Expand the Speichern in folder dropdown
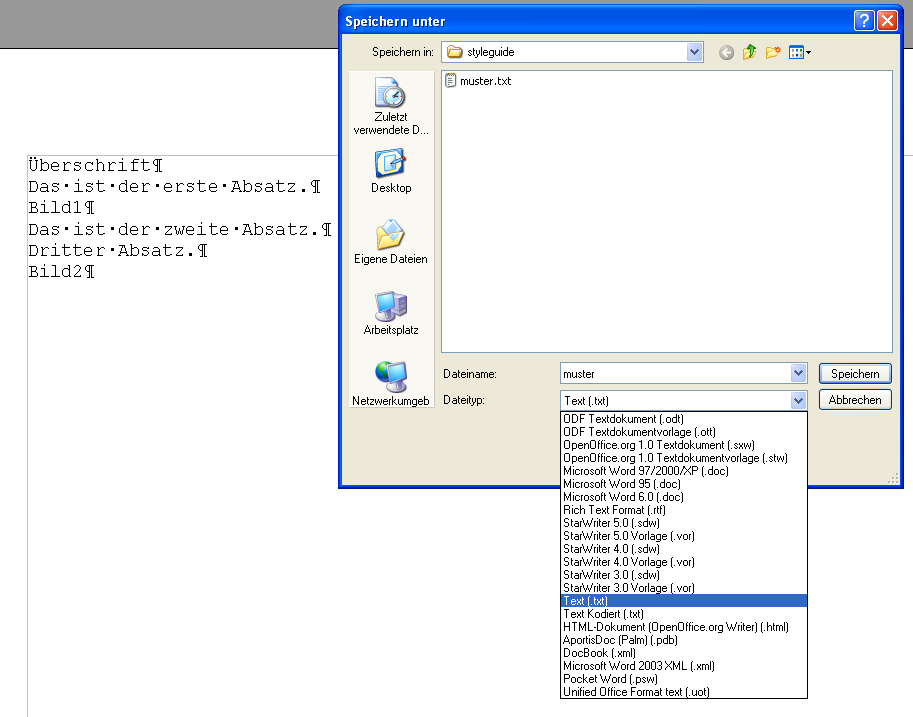The image size is (913, 717). pyautogui.click(x=695, y=52)
